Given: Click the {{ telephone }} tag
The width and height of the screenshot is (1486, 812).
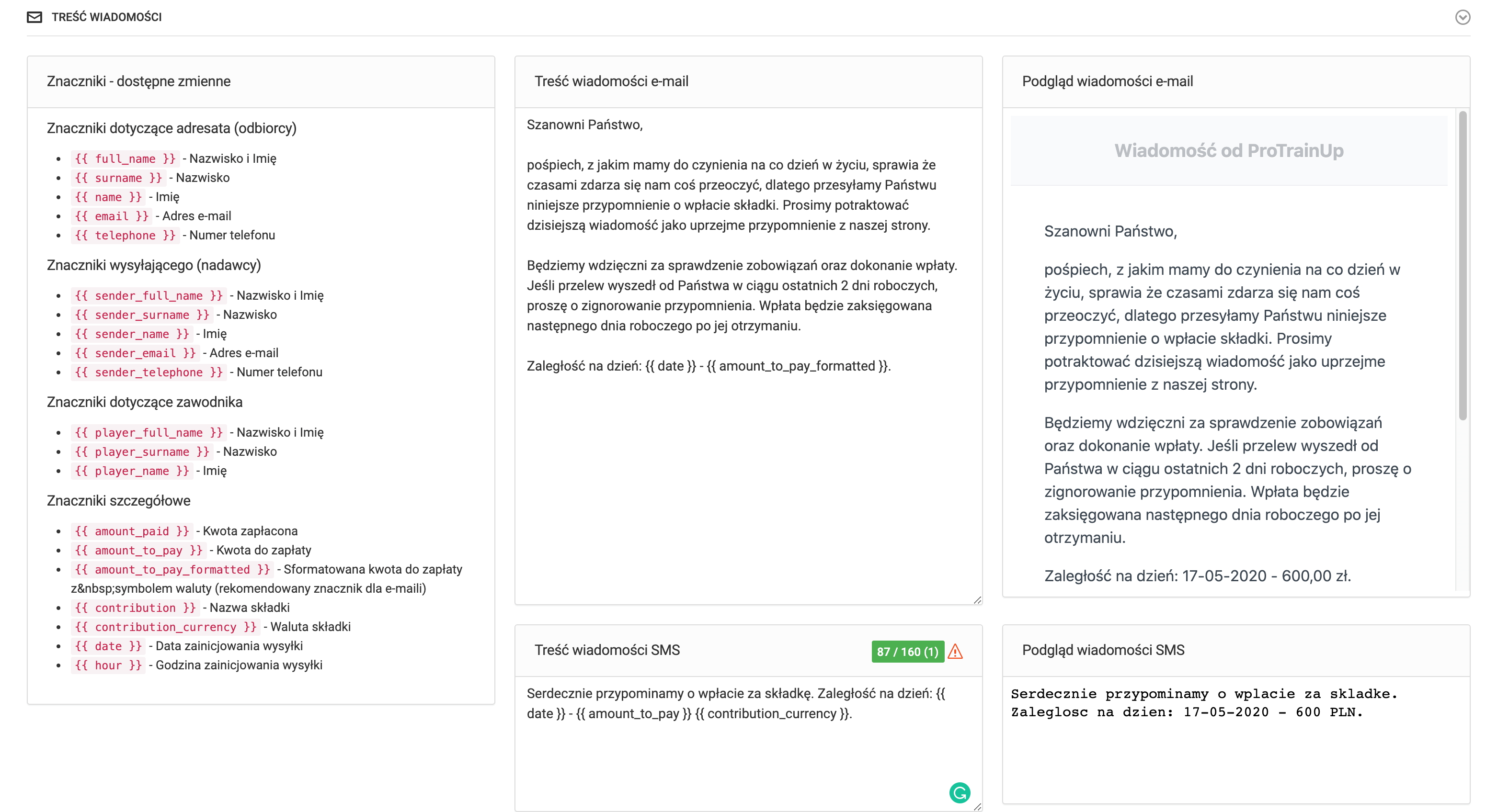Looking at the screenshot, I should click(x=125, y=235).
